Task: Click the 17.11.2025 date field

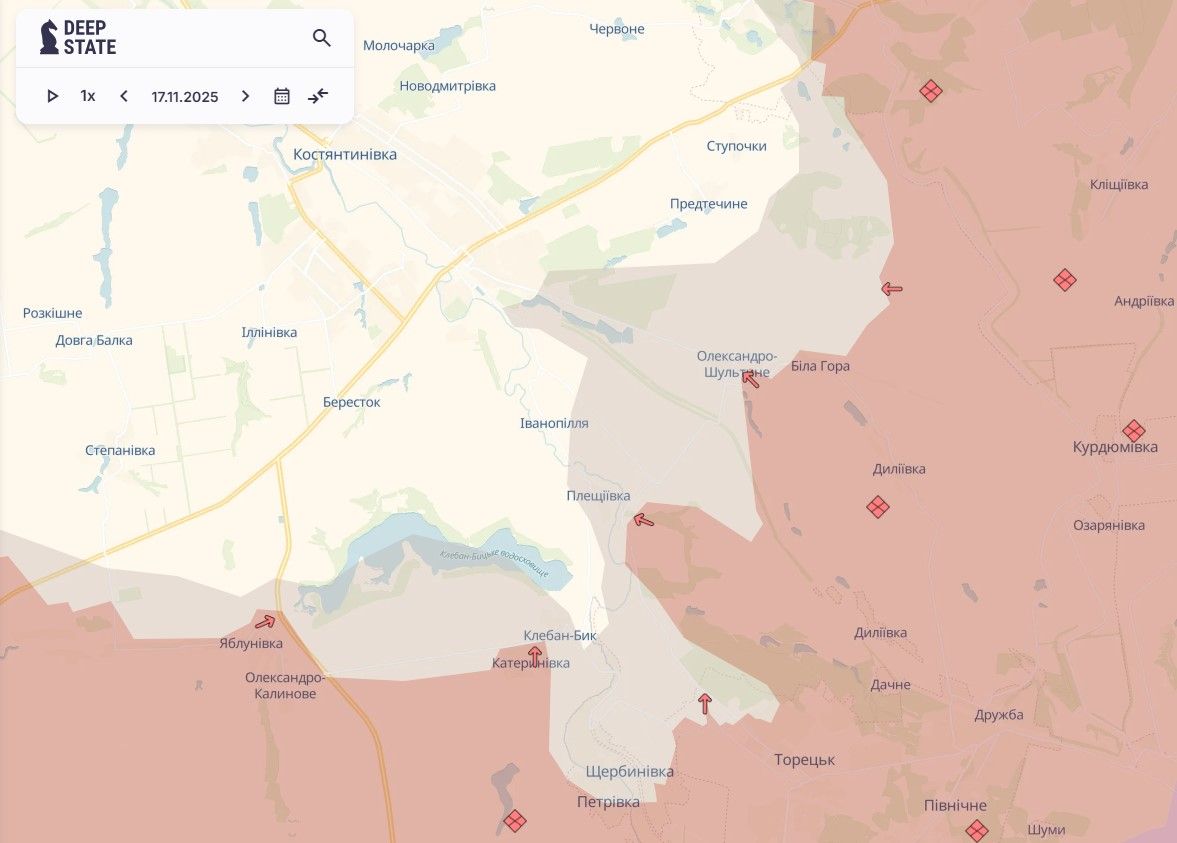Action: coord(185,97)
